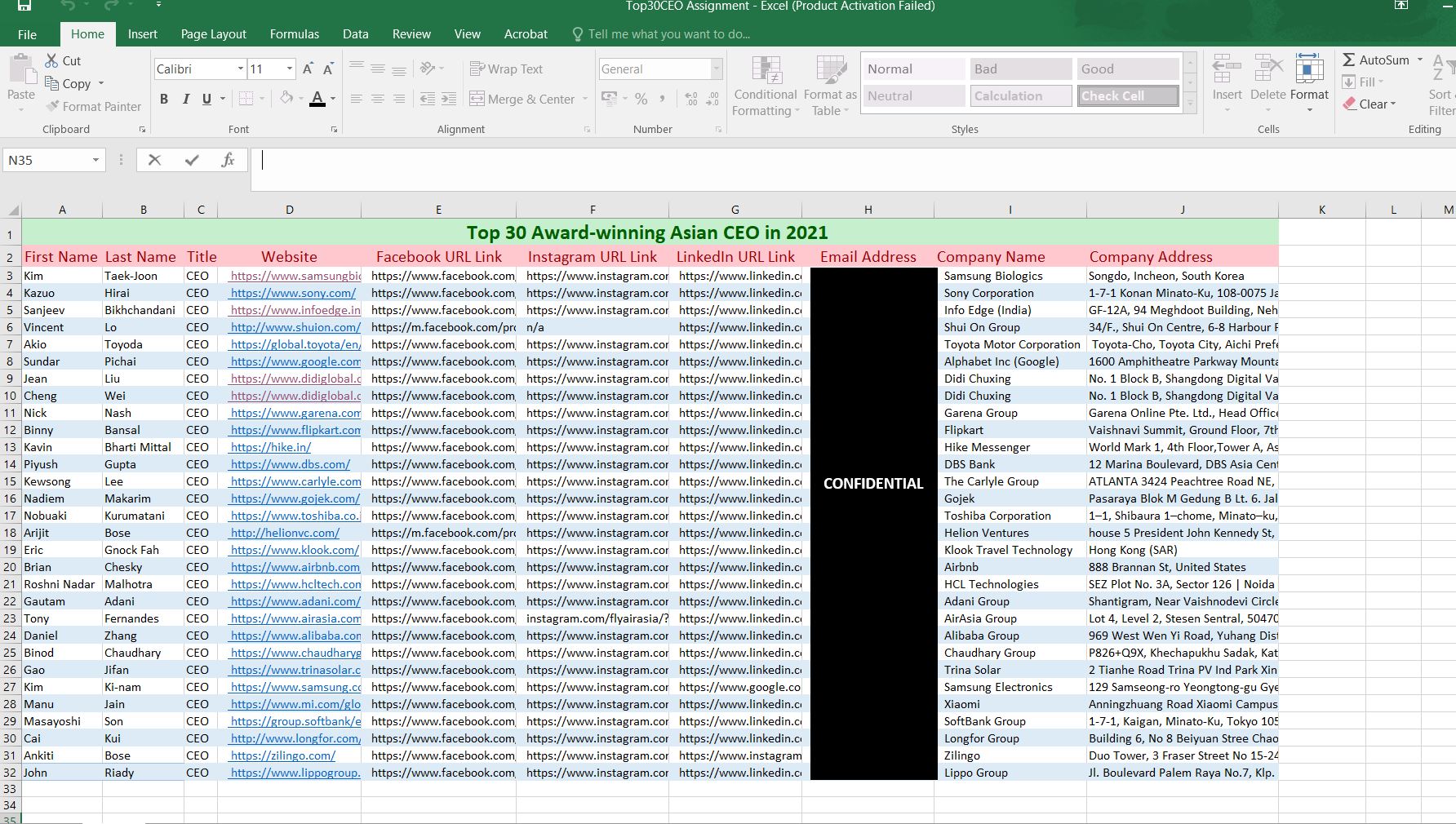The height and width of the screenshot is (824, 1456).
Task: Toggle Italic formatting
Action: (x=185, y=100)
